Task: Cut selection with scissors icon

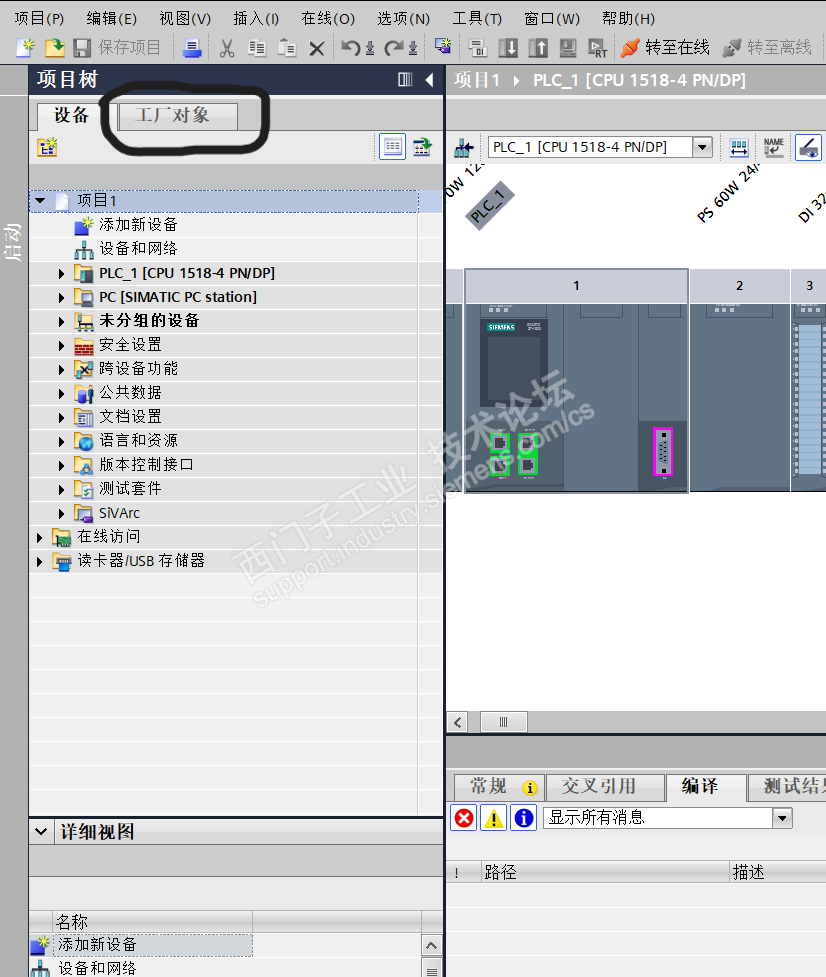Action: (227, 48)
